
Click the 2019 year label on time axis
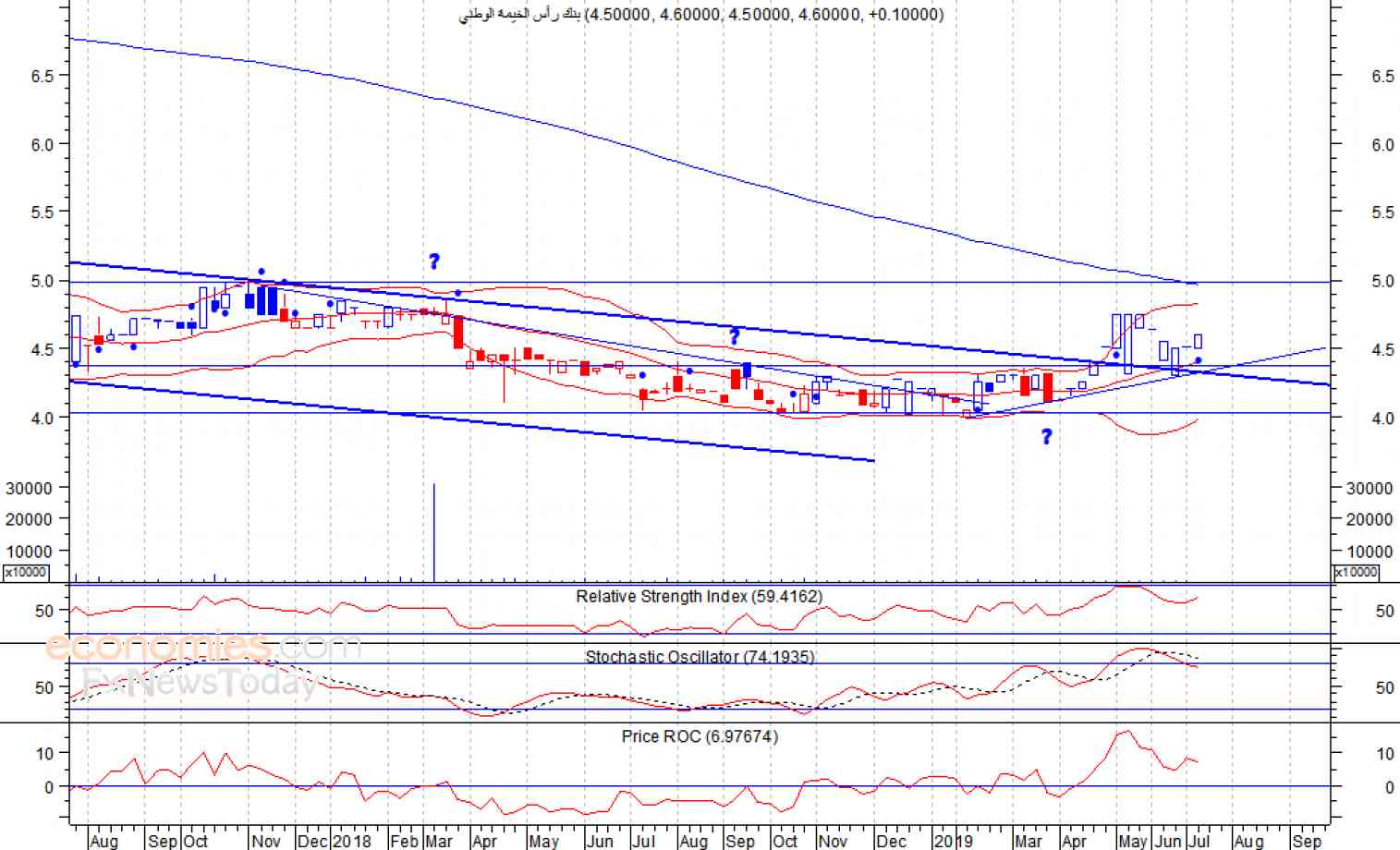[953, 841]
